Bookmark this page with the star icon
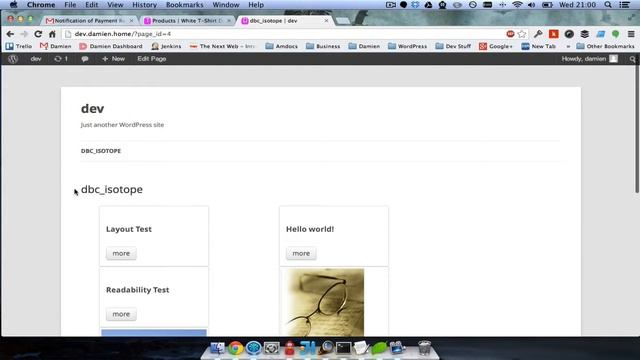This screenshot has height=360, width=640. pyautogui.click(x=522, y=34)
